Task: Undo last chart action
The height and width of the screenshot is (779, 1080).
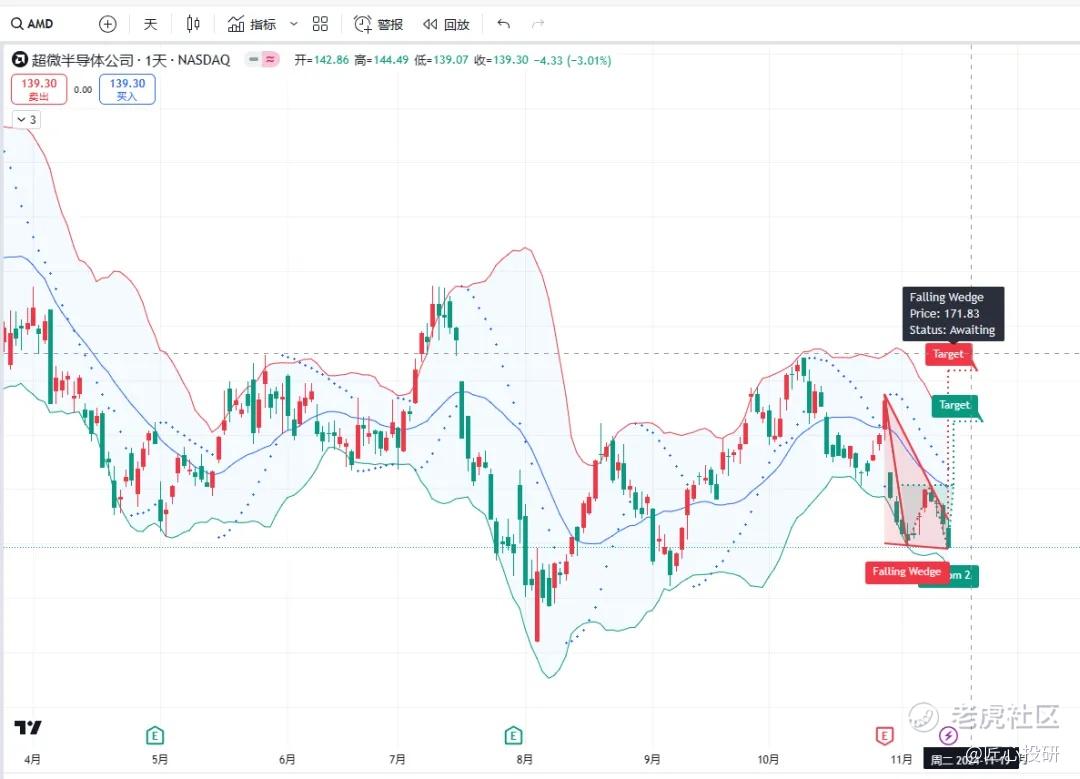Action: click(503, 24)
